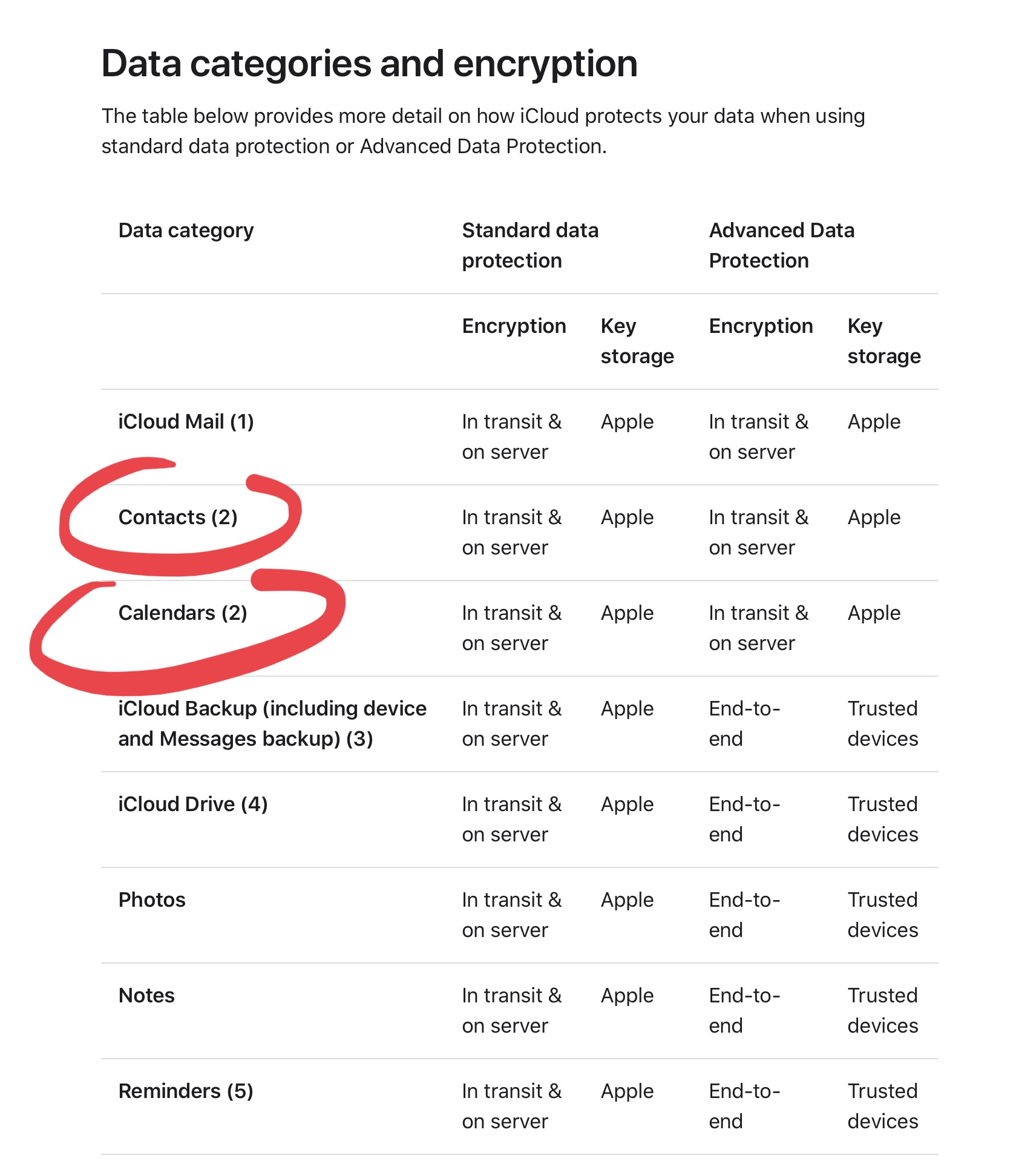Click 'Trusted devices' cell in the Notes row

883,1010
